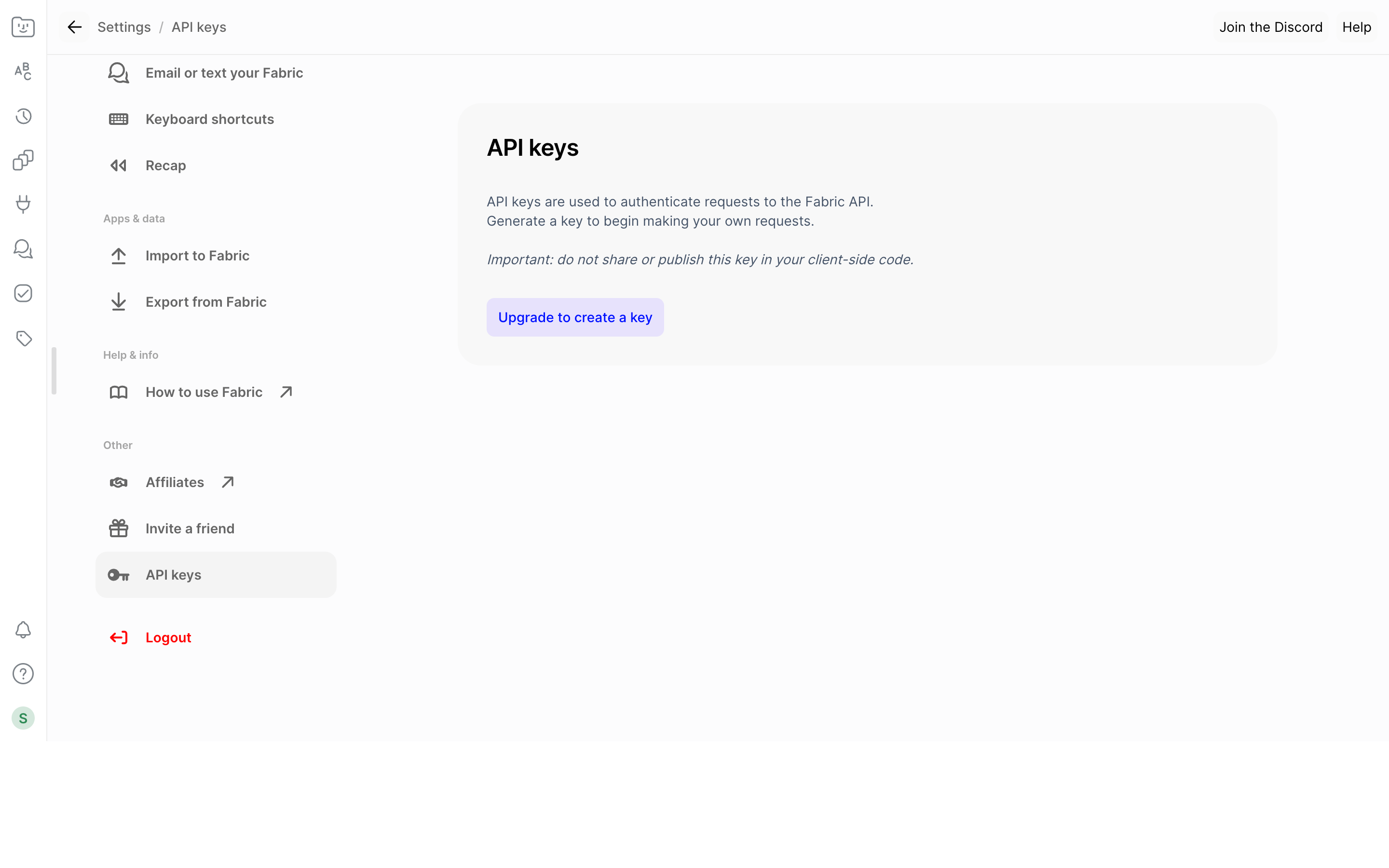This screenshot has height=868, width=1389.
Task: Open the plug connections icon
Action: (x=23, y=204)
